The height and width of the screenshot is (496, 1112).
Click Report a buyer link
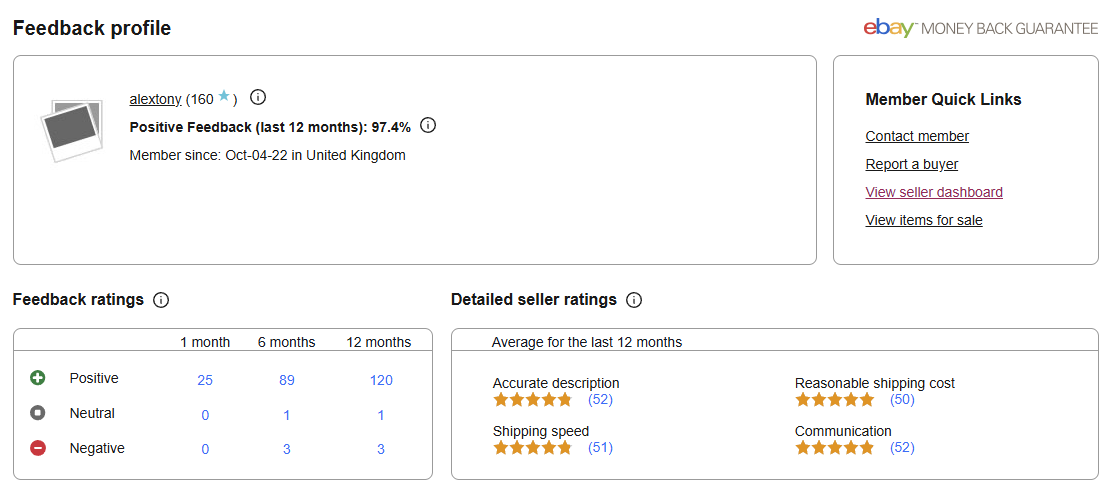[912, 164]
